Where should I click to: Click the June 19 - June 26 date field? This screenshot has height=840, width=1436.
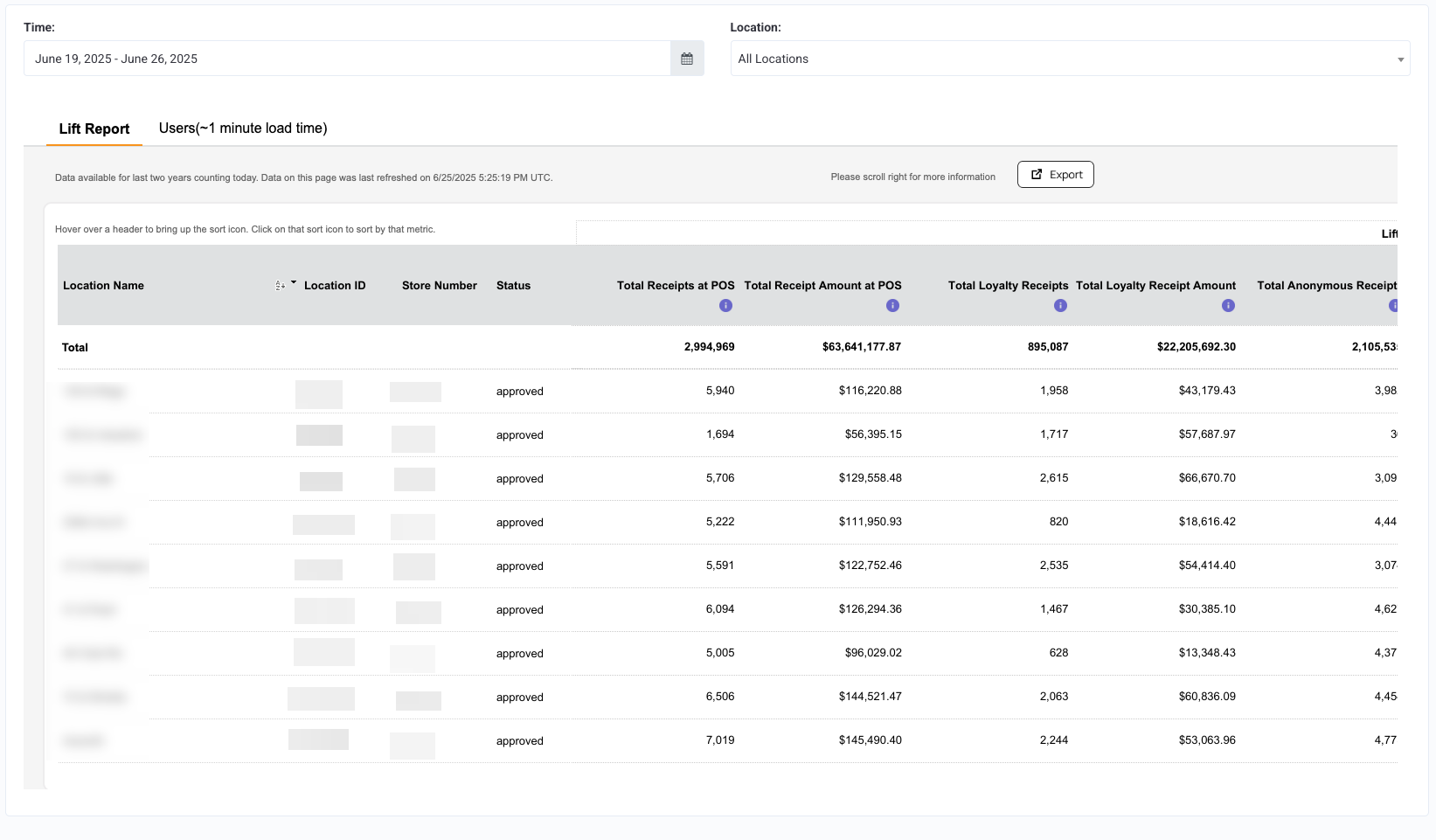coord(347,59)
